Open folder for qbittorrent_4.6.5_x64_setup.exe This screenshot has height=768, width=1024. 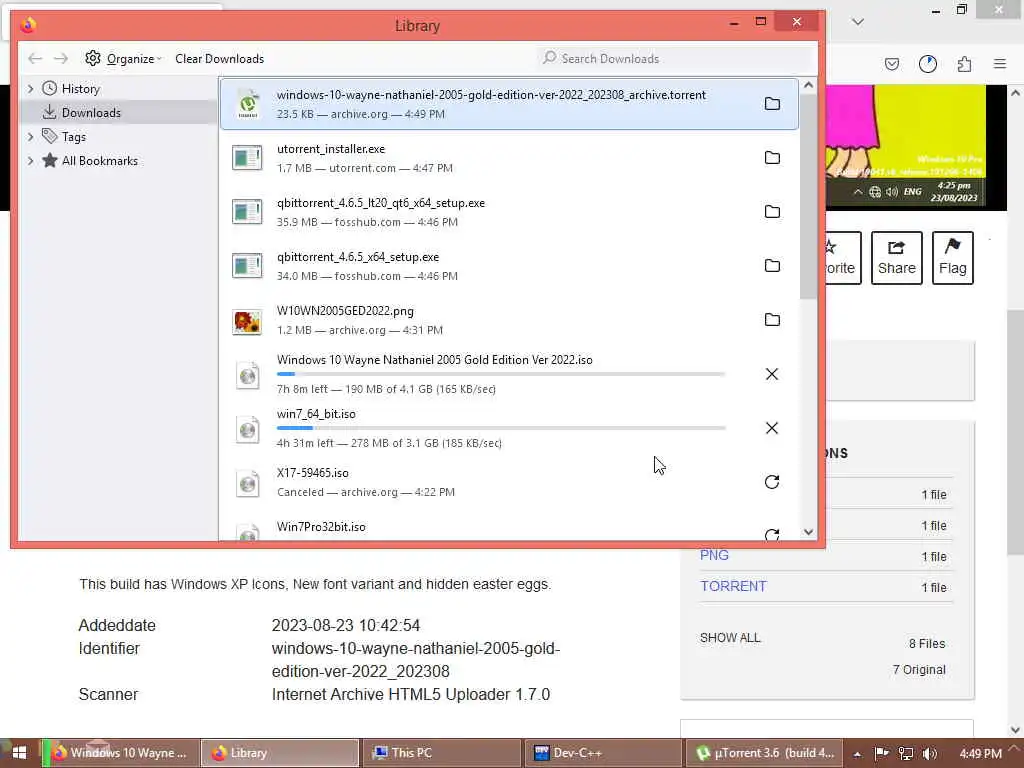coord(772,266)
